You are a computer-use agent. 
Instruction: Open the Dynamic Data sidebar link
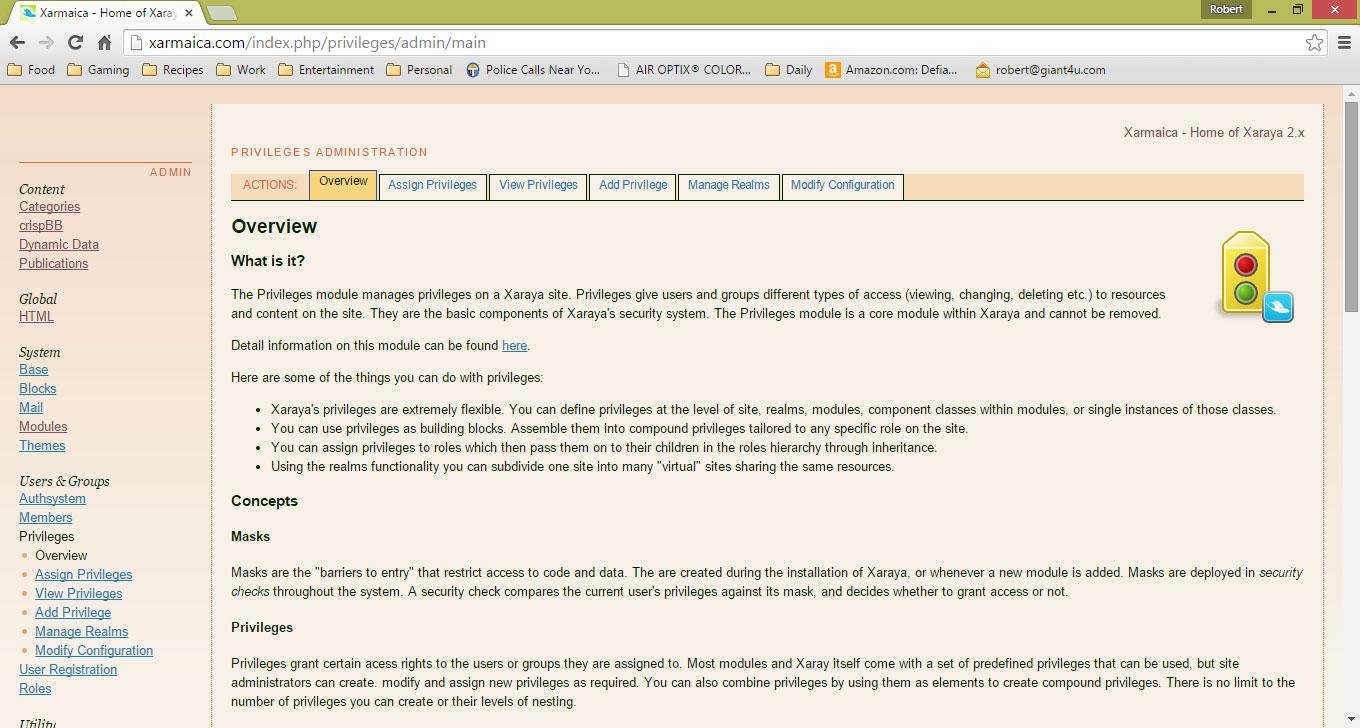[58, 244]
